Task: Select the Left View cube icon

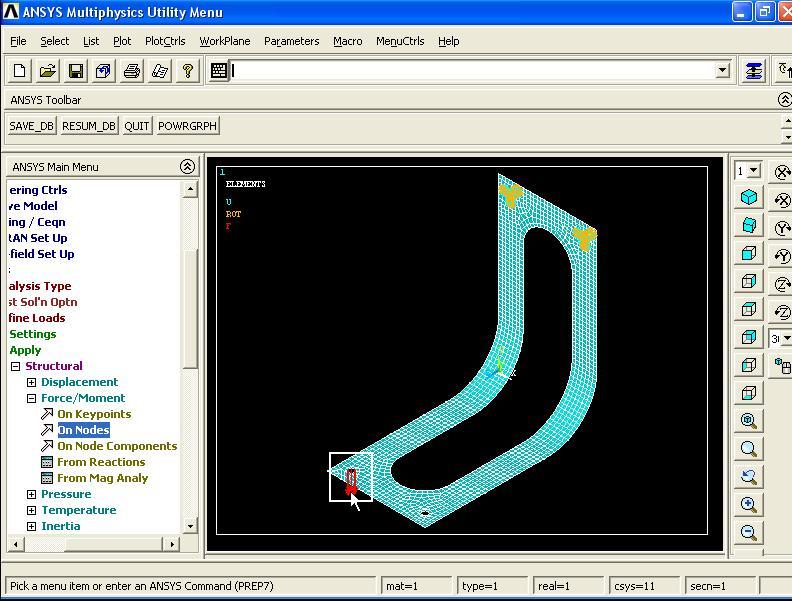Action: 749,365
